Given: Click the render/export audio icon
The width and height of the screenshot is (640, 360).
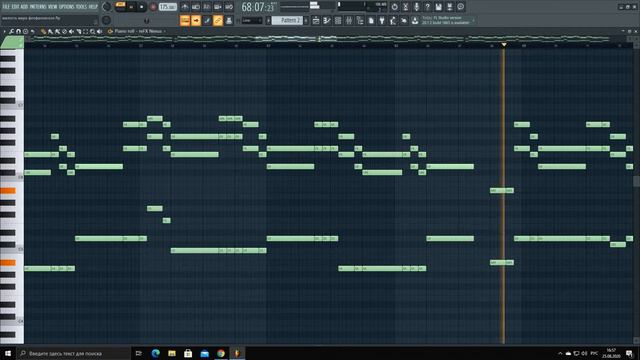Looking at the screenshot, I should pos(449,7).
